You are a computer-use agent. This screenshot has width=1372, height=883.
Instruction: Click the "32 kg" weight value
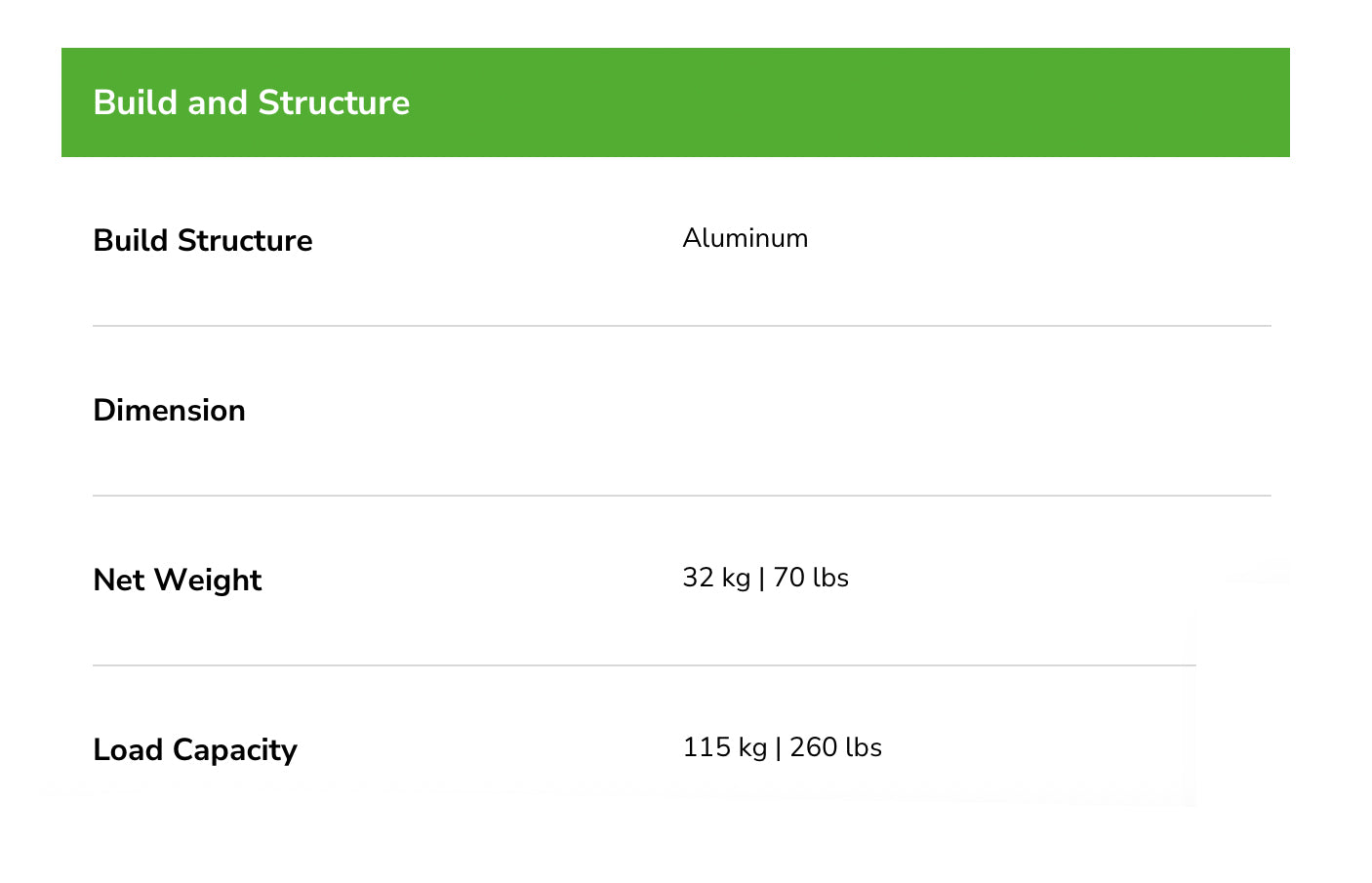(x=716, y=578)
